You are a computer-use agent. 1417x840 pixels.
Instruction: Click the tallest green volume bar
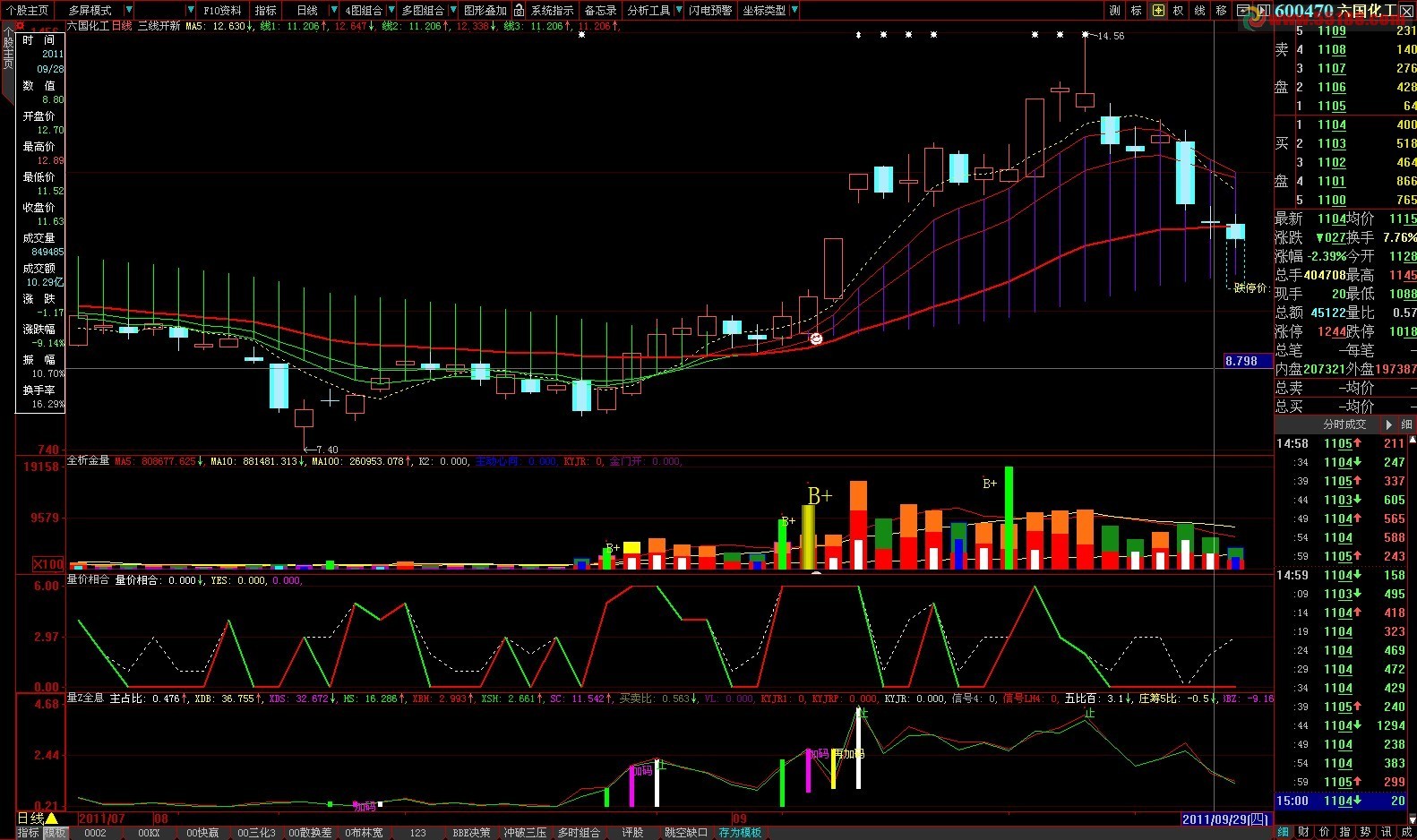tap(1009, 518)
